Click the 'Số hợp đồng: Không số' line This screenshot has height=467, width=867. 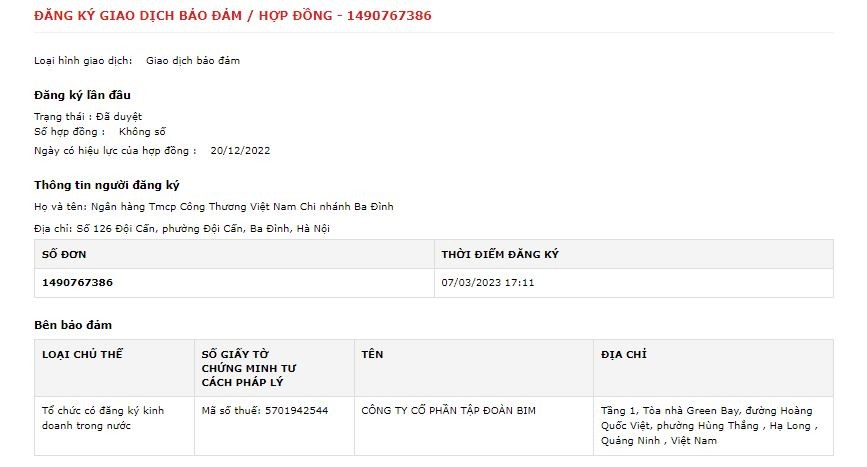(x=100, y=132)
